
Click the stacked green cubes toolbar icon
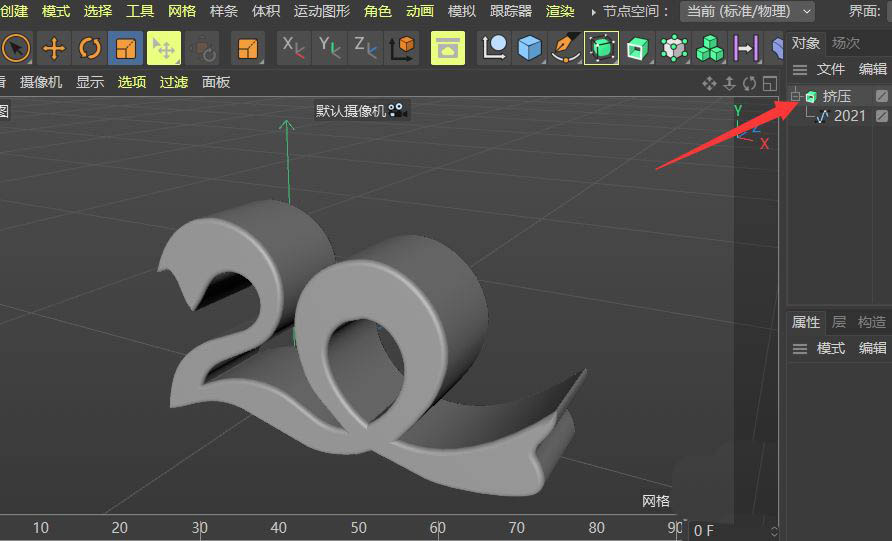click(710, 48)
